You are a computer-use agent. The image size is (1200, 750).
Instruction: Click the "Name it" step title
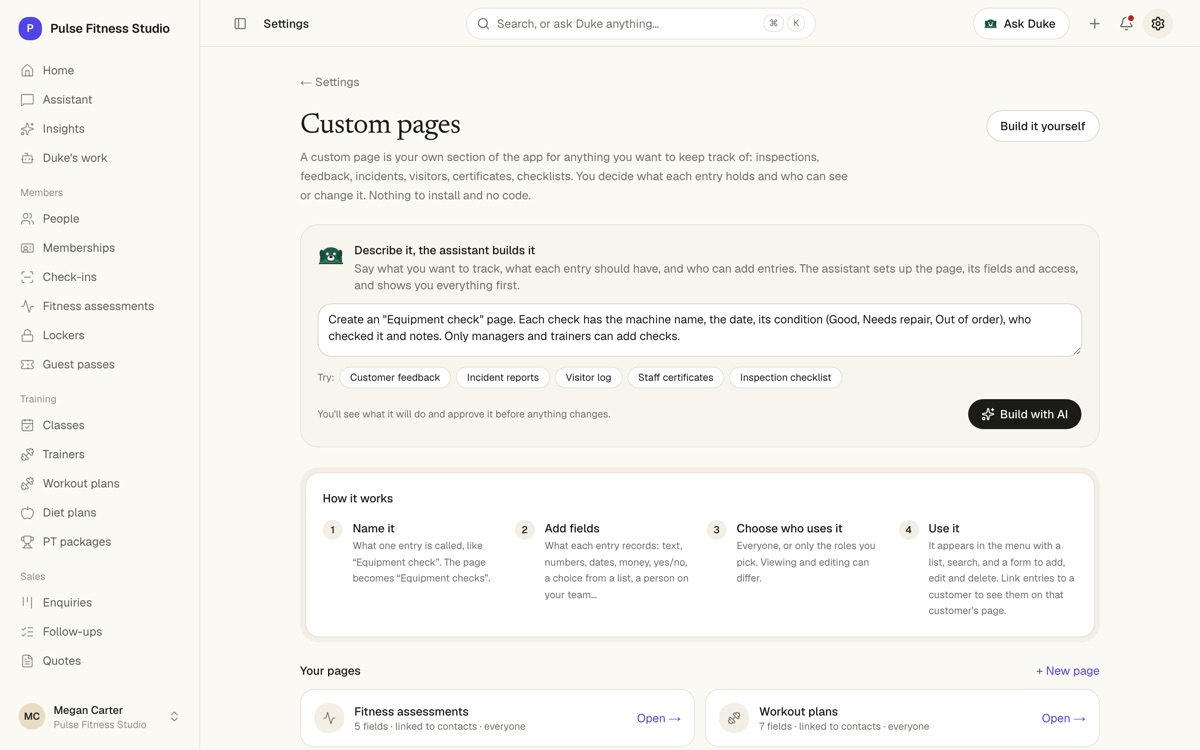click(373, 528)
